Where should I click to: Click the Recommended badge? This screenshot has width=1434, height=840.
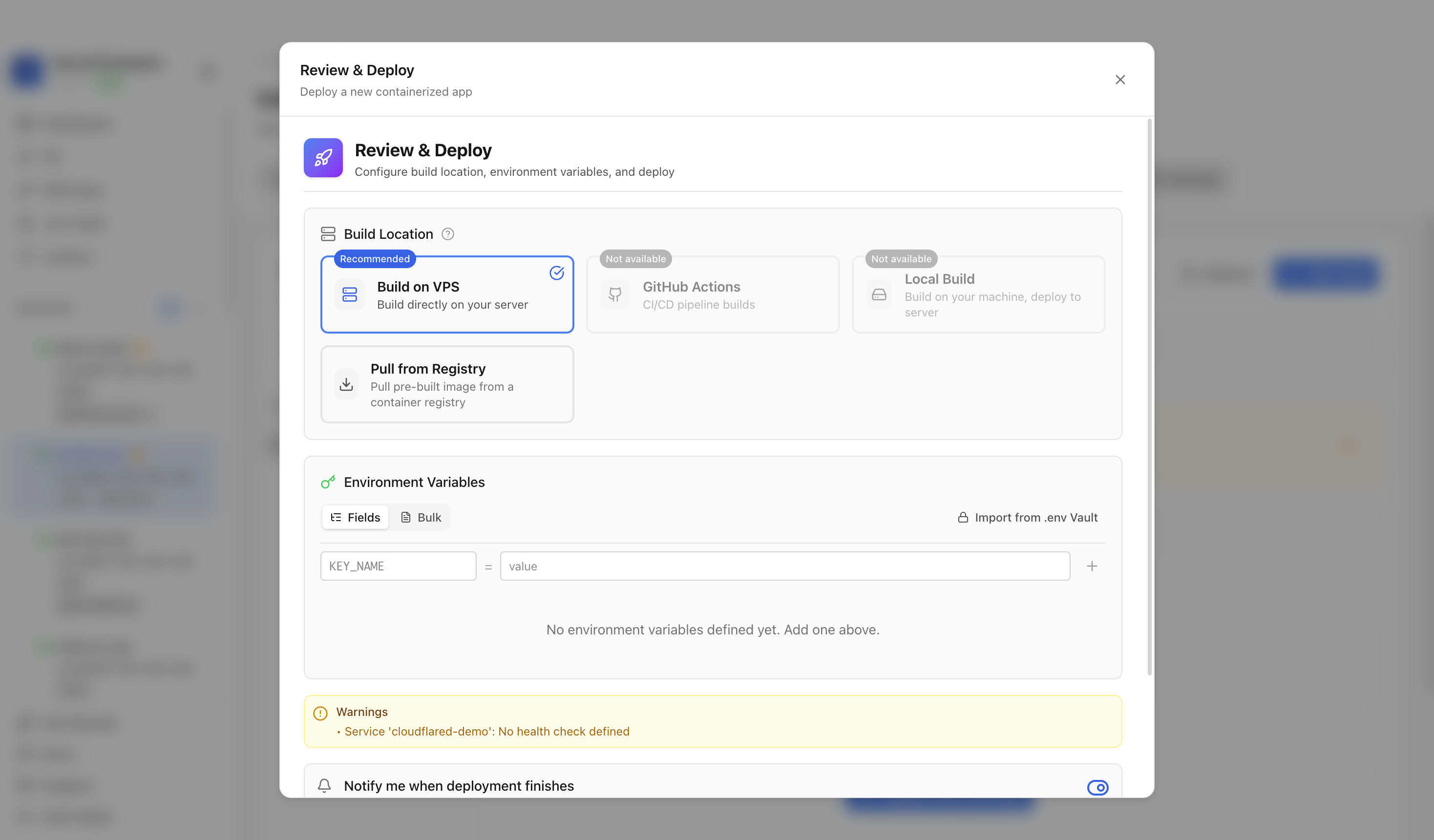375,259
